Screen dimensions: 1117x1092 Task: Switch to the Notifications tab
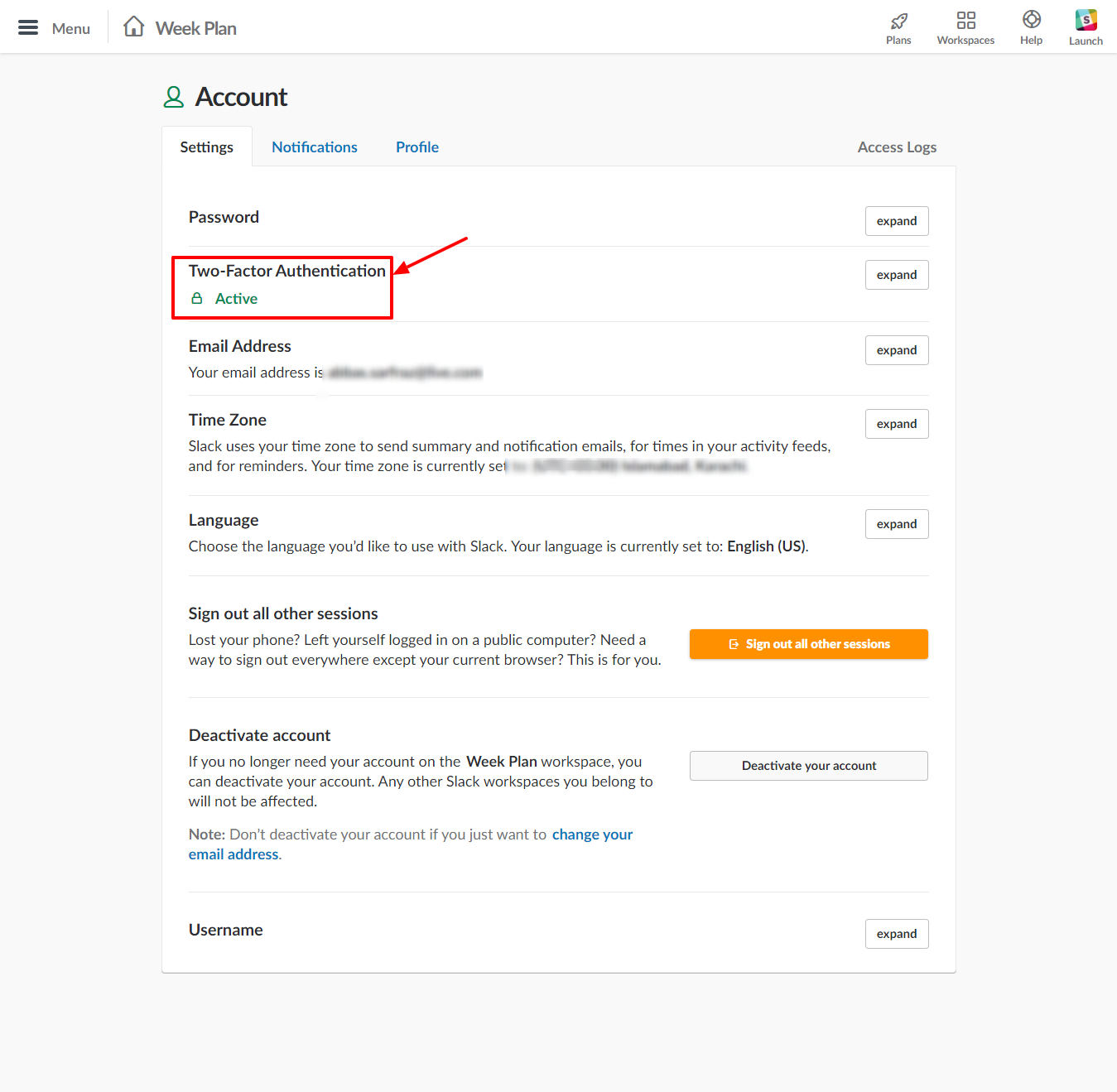point(315,147)
